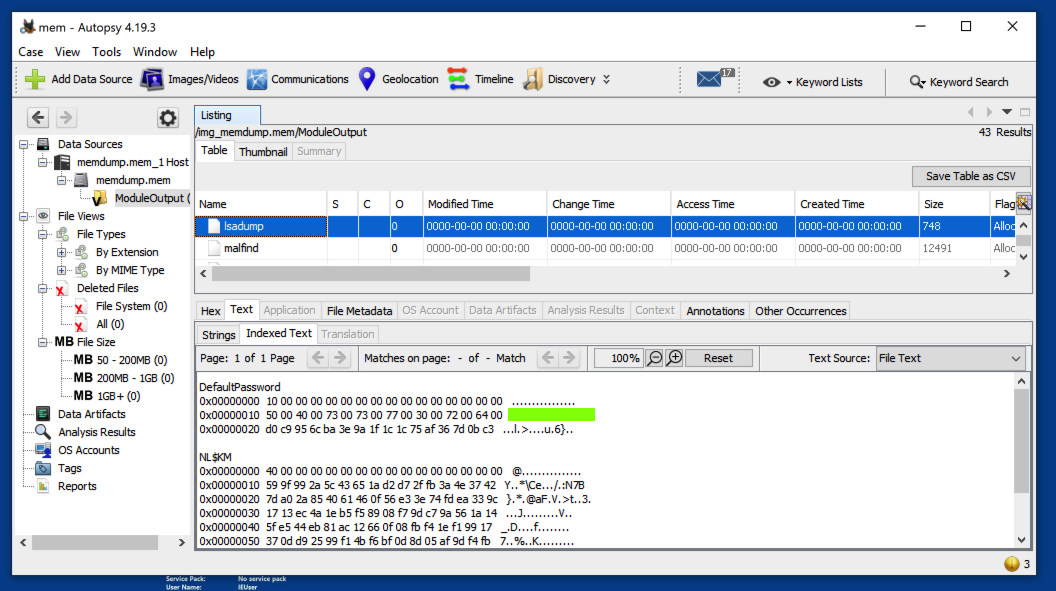Open the Tools menu
Viewport: 1056px width, 591px height.
106,52
